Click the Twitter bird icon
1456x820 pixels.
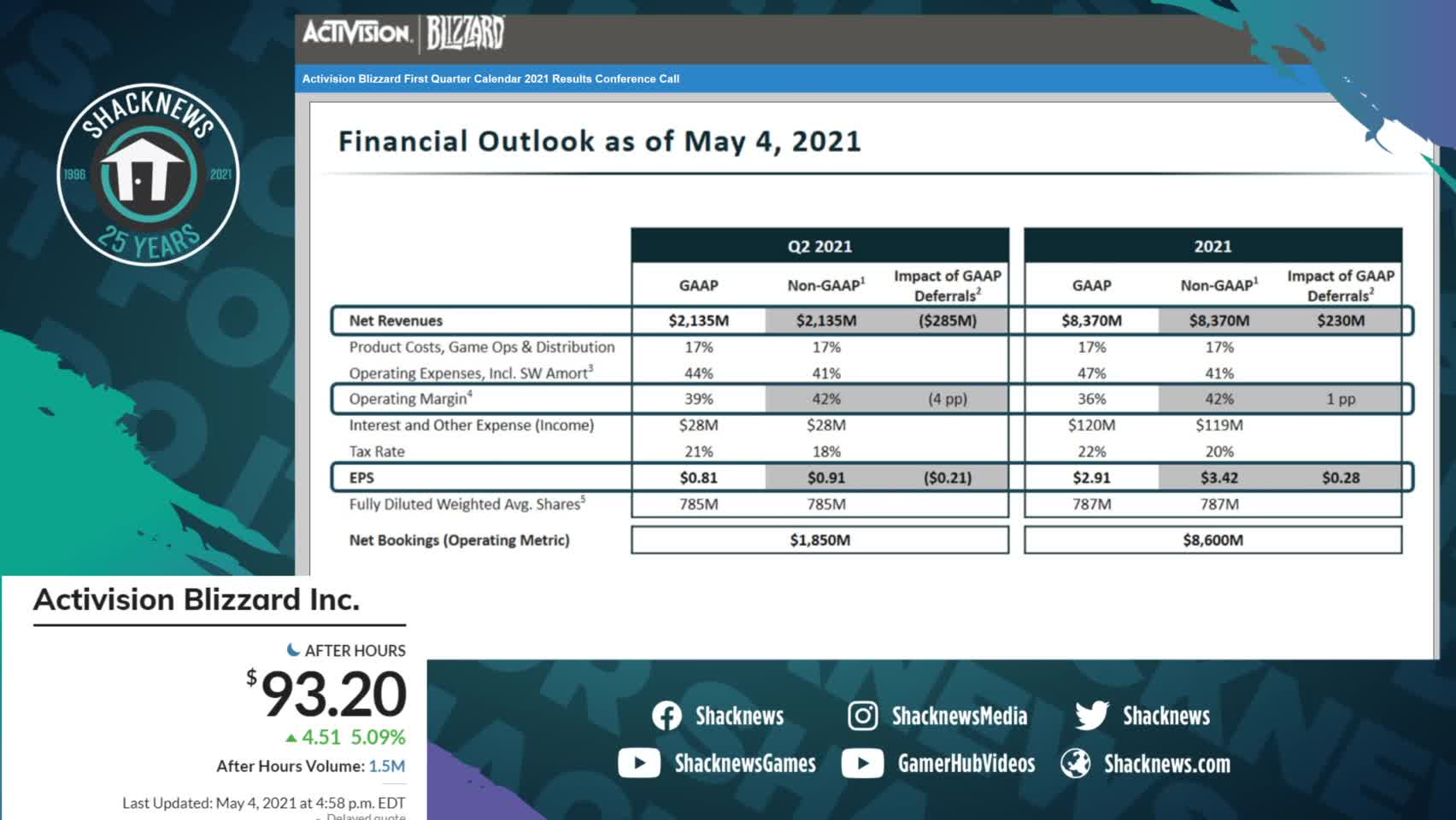click(x=1092, y=716)
